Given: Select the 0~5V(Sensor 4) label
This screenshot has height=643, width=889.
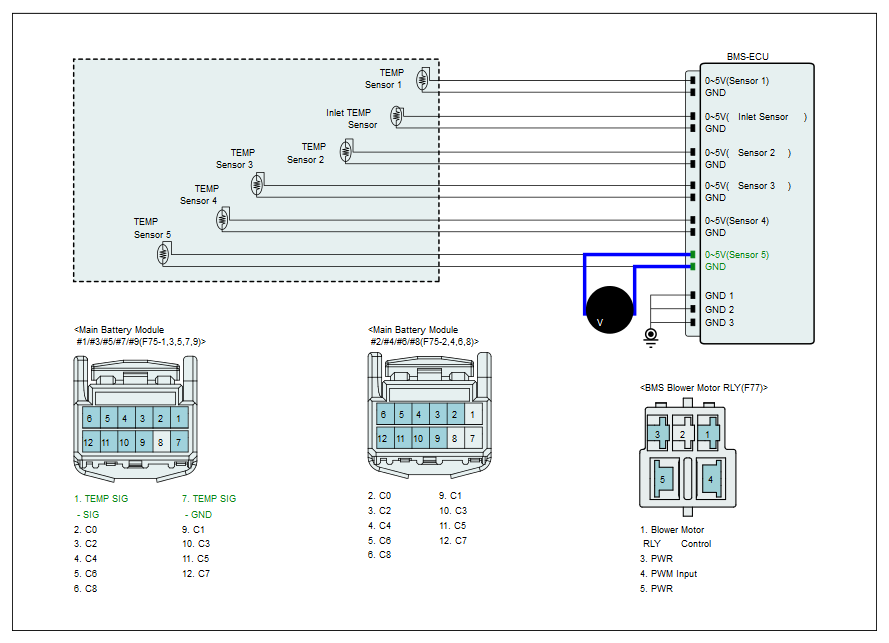Looking at the screenshot, I should 736,221.
